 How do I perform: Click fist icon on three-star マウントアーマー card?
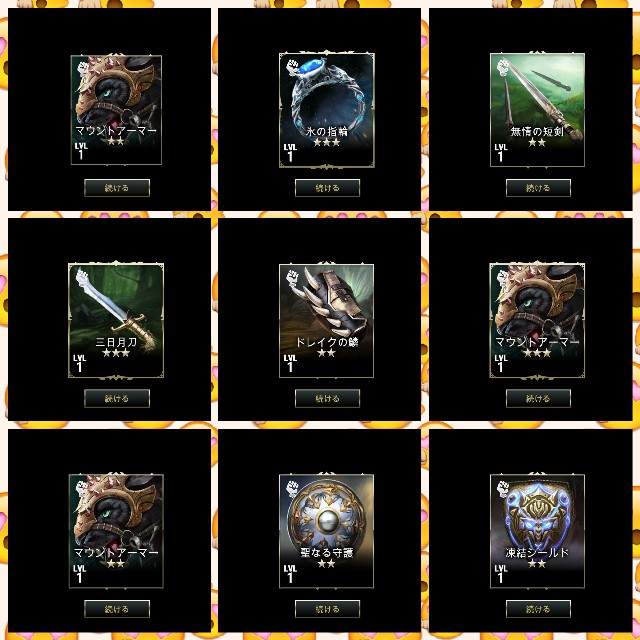(x=504, y=278)
